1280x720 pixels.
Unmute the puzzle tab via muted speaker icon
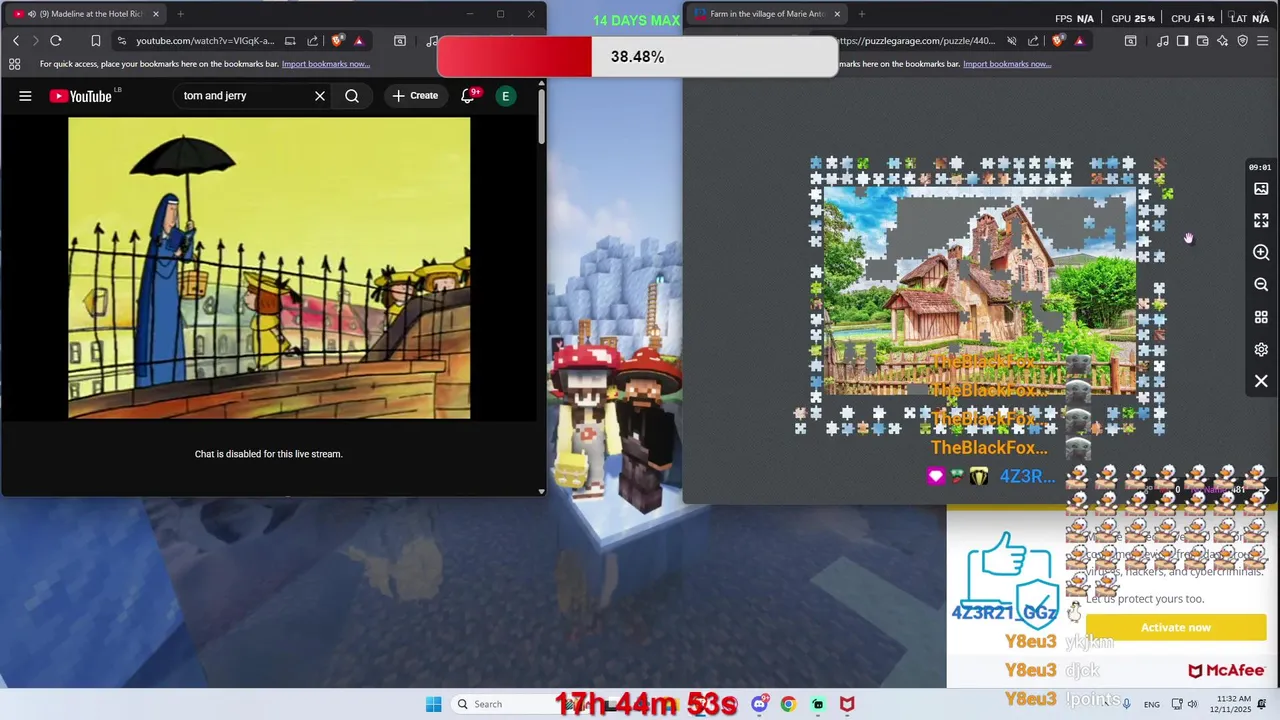(1012, 41)
